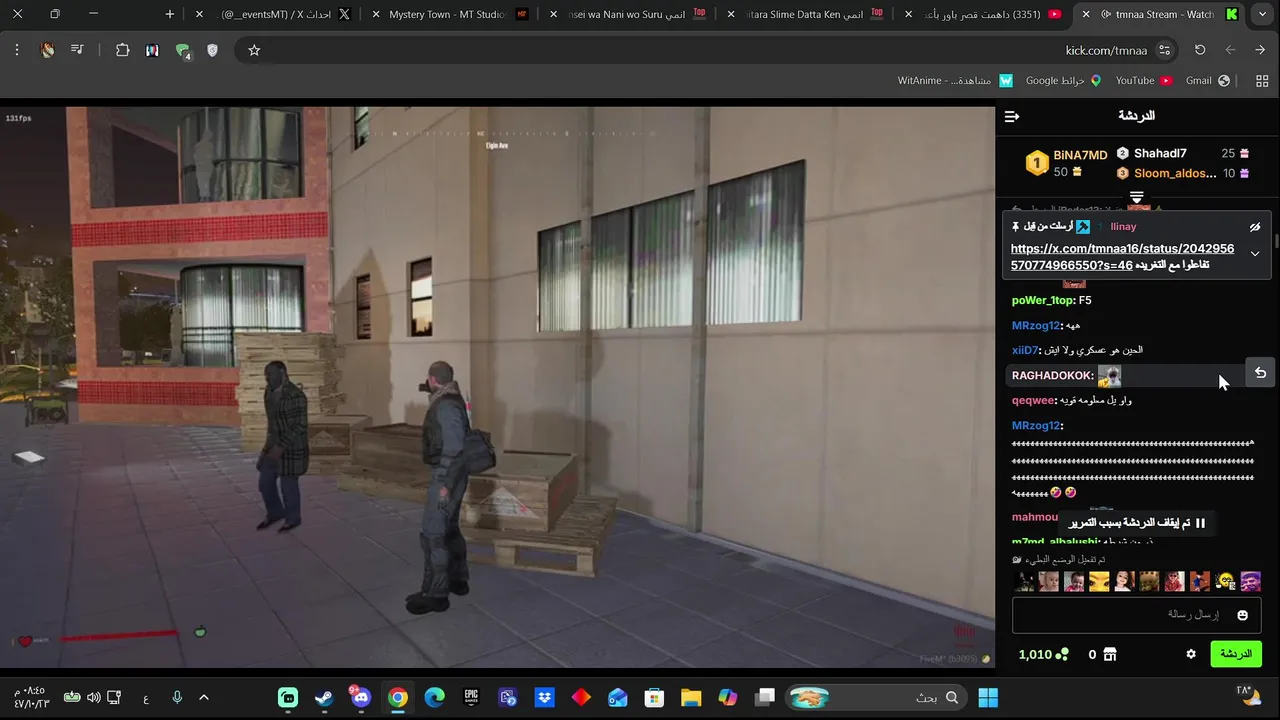Viewport: 1280px width, 720px height.
Task: Open RAGHADOKOK's username in chat
Action: click(x=1051, y=375)
